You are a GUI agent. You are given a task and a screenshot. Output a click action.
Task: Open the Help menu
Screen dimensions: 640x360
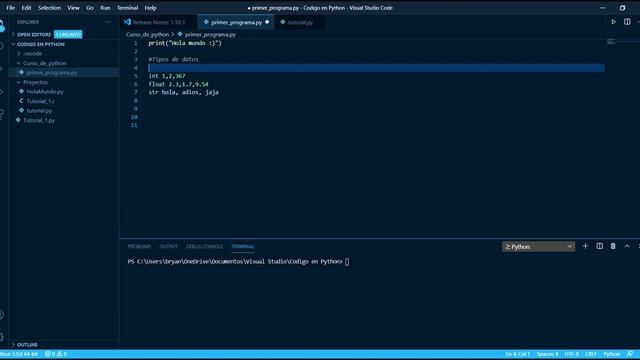(x=150, y=8)
